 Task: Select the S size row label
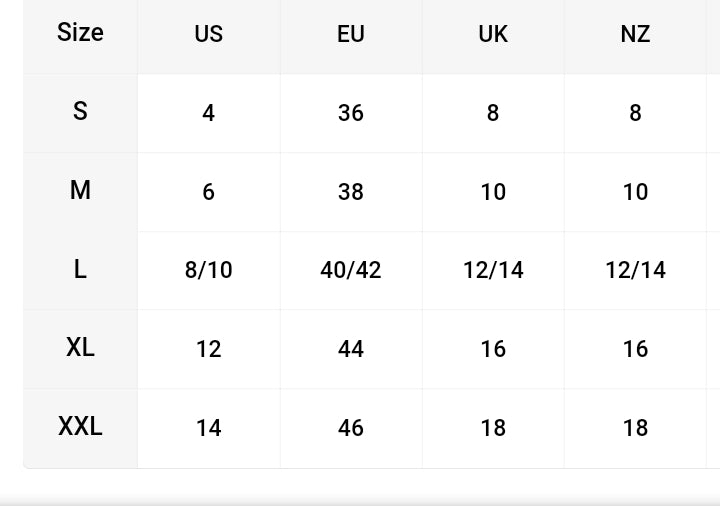coord(80,111)
